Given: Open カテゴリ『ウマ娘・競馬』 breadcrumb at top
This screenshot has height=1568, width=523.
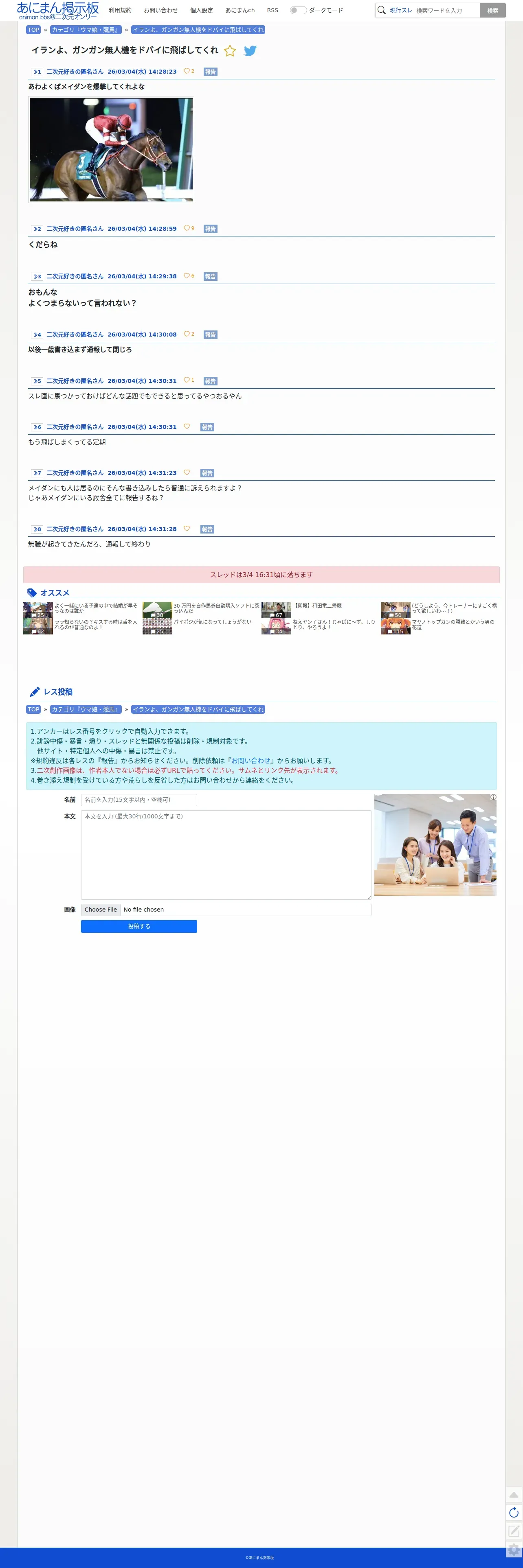Looking at the screenshot, I should pyautogui.click(x=86, y=30).
